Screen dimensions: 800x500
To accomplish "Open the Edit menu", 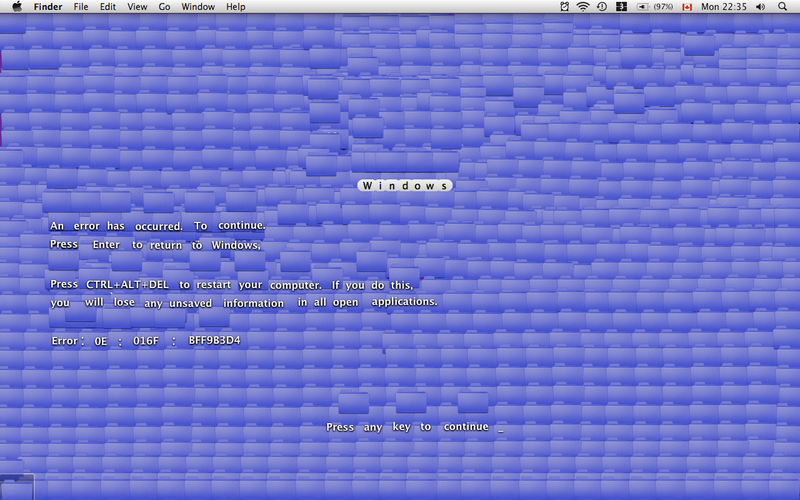I will coord(108,7).
